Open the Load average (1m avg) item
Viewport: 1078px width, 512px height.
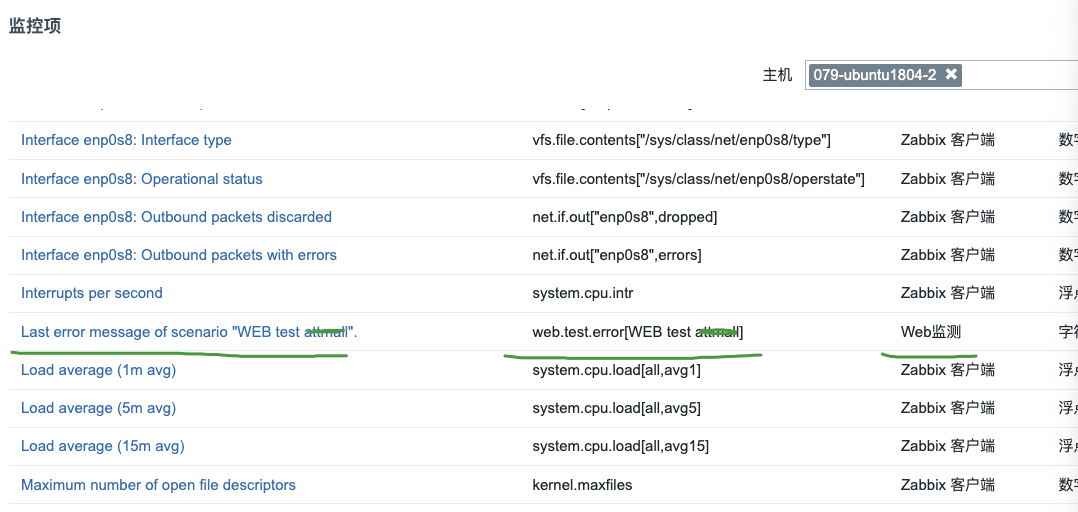(98, 370)
